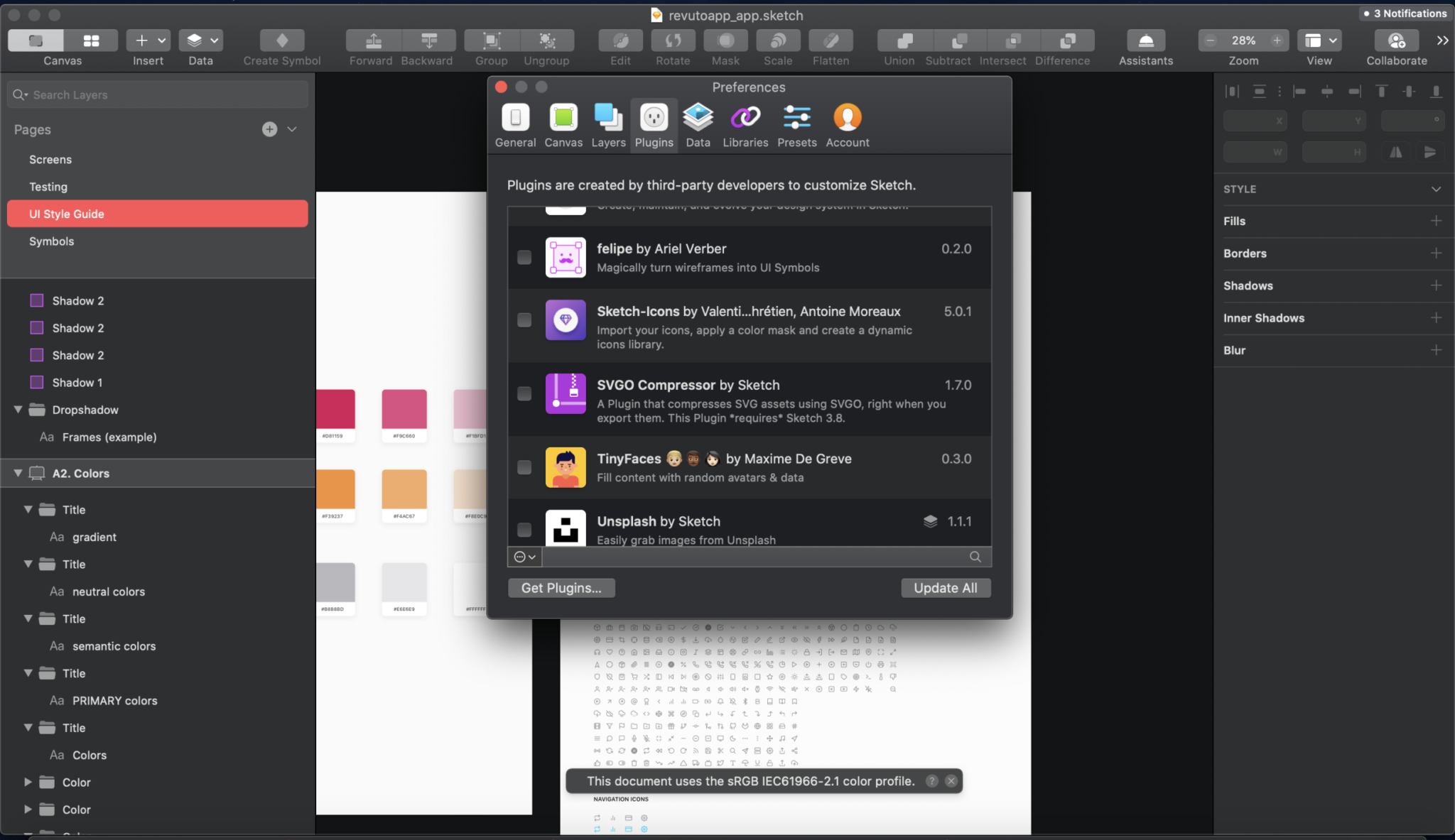This screenshot has width=1455, height=840.
Task: Zoom in with the plus button
Action: click(x=1277, y=40)
